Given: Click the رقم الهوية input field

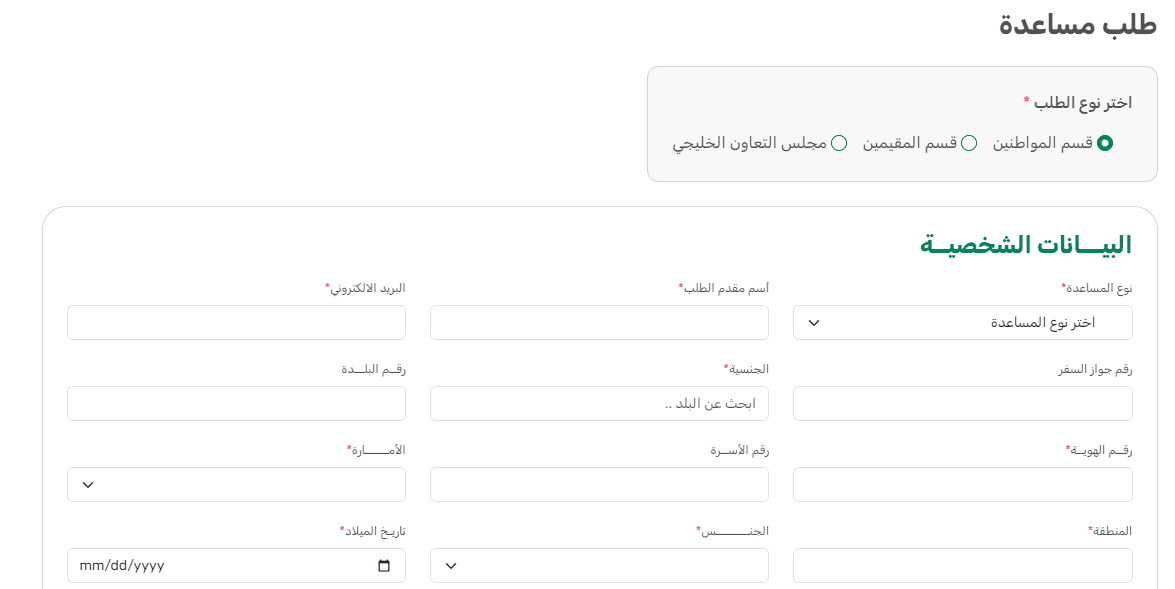Looking at the screenshot, I should coord(962,485).
